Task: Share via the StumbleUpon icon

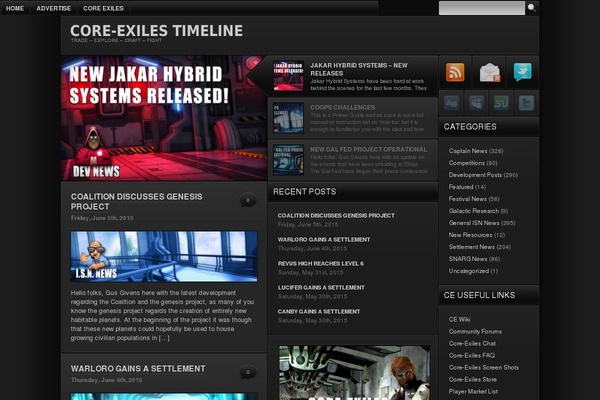Action: (x=501, y=103)
